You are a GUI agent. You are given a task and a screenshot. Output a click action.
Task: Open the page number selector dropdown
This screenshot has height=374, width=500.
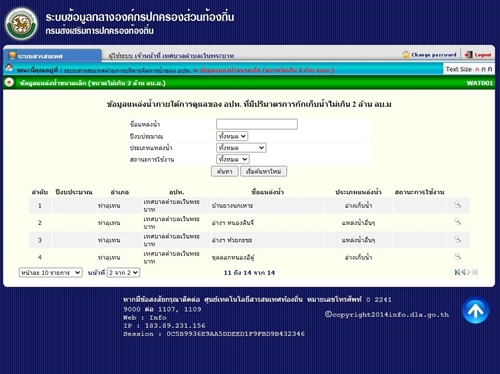123,273
